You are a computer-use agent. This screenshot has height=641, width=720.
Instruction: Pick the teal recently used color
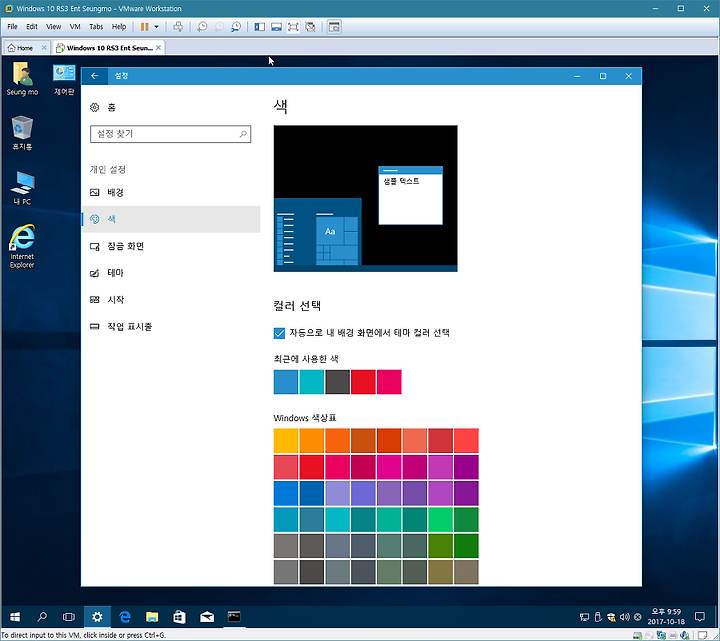(x=311, y=382)
